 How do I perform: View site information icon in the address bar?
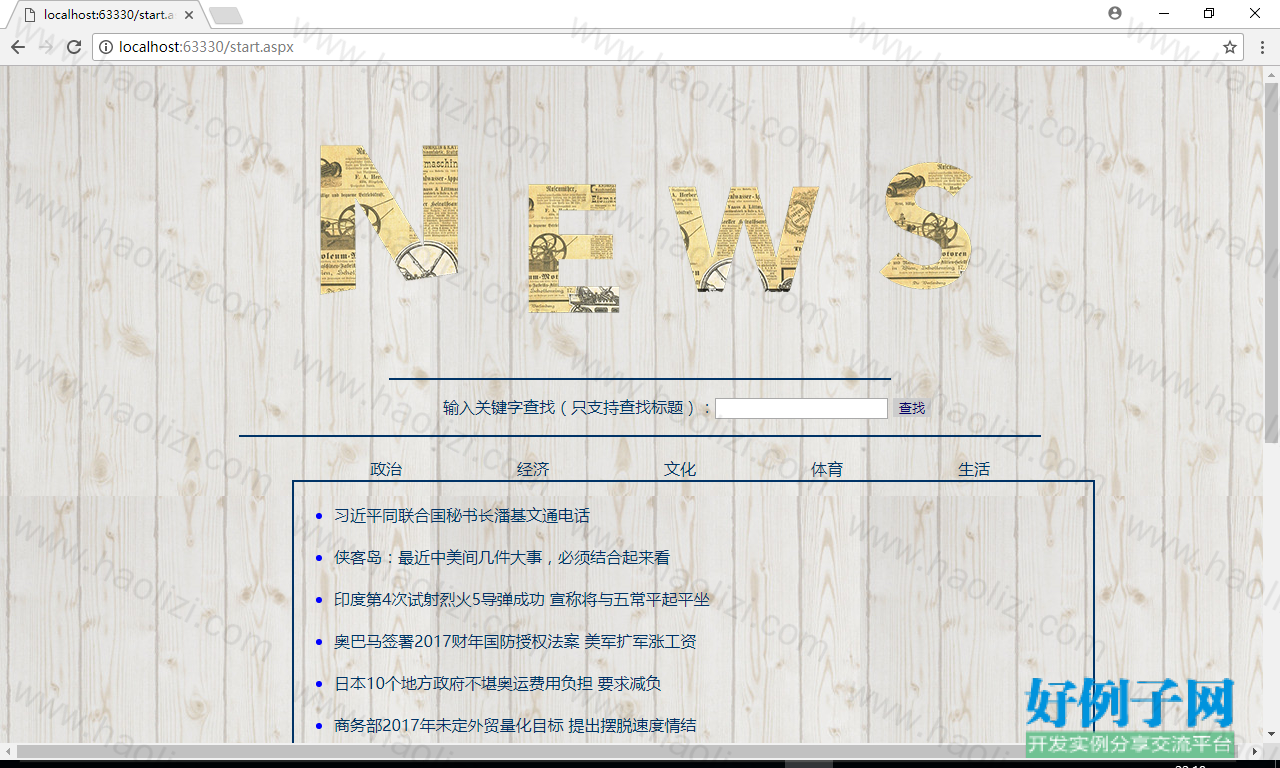pos(106,47)
